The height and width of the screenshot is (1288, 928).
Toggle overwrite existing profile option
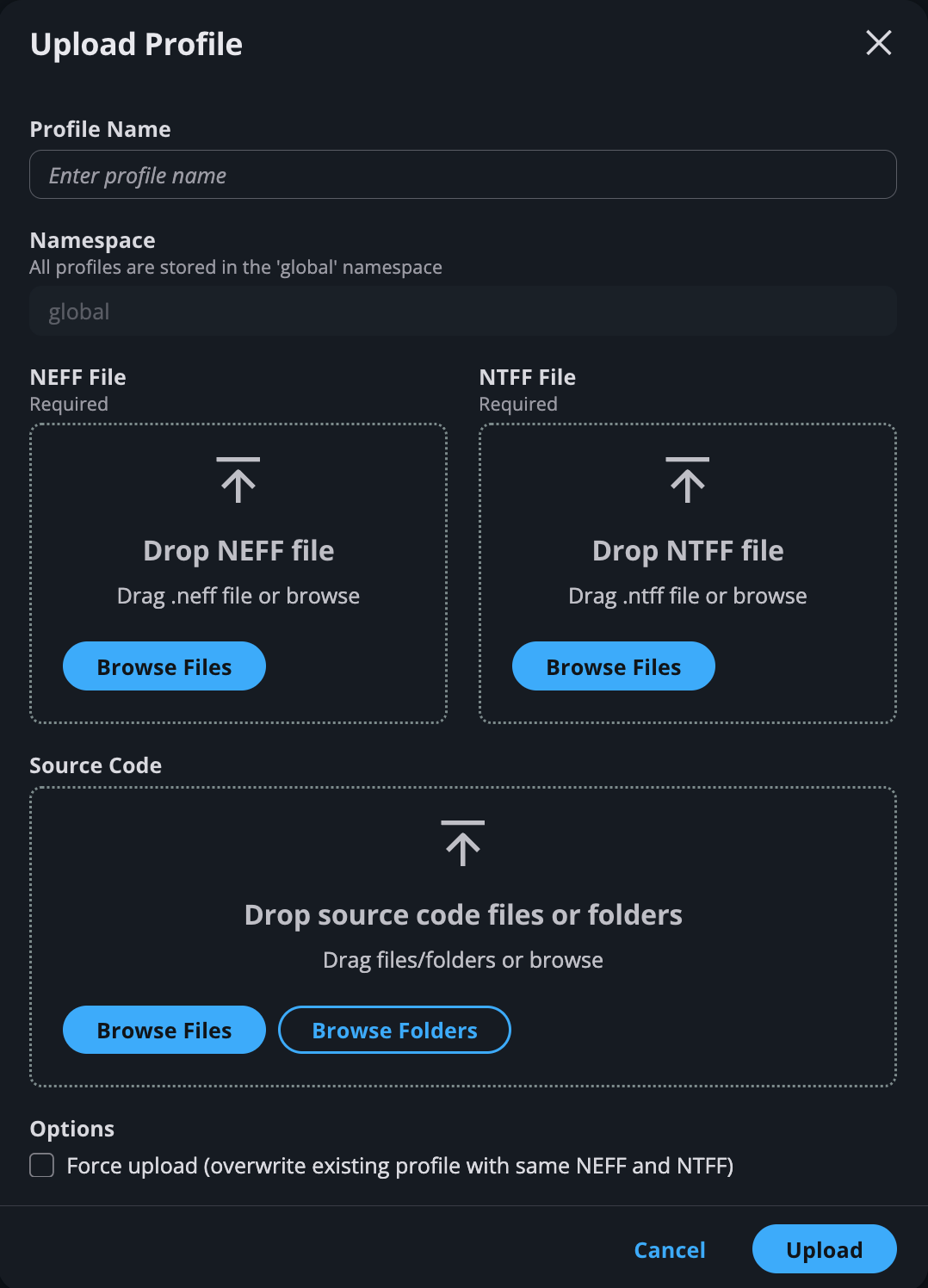click(x=40, y=1165)
